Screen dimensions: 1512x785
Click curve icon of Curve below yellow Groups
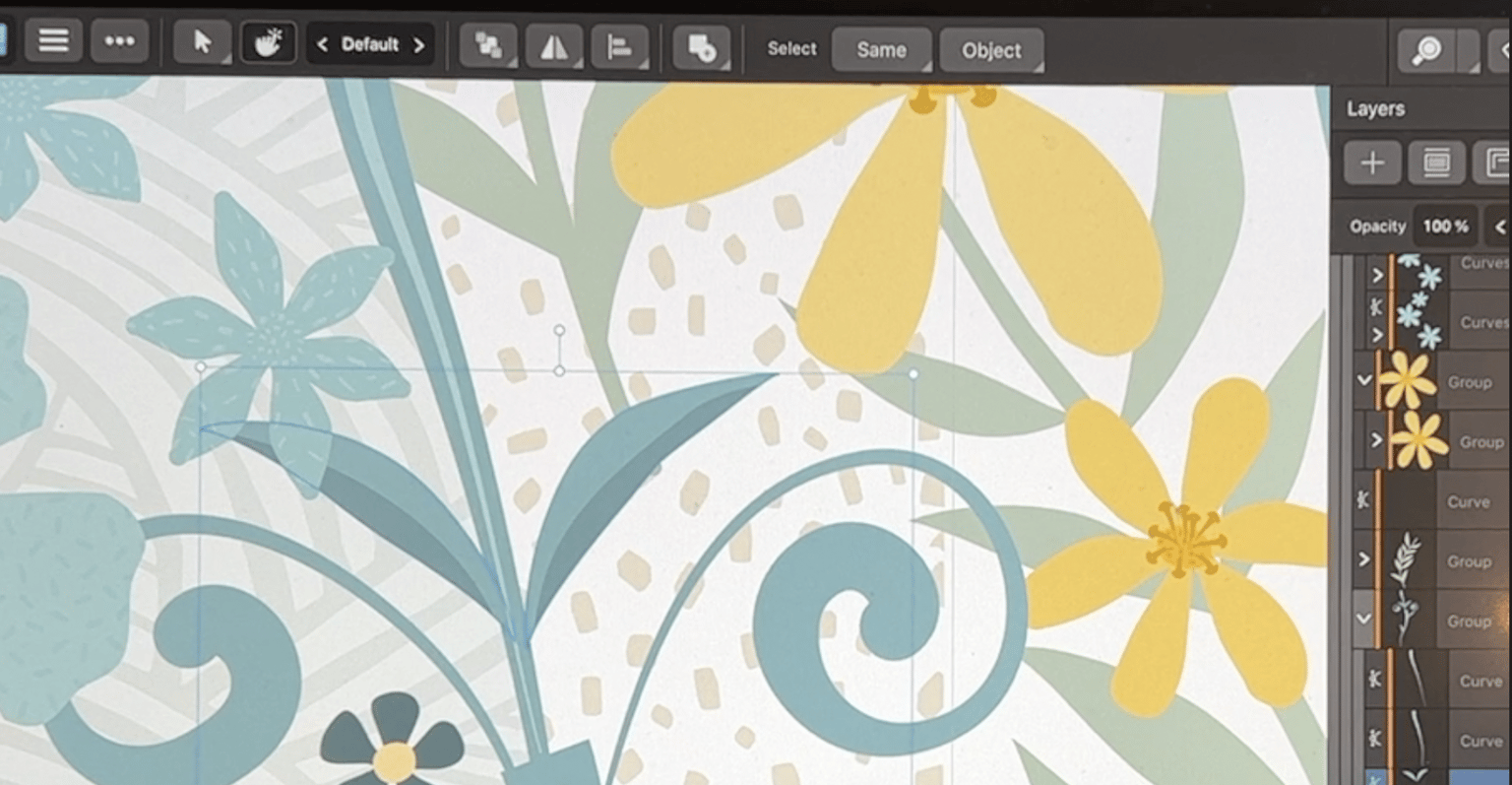[1363, 499]
